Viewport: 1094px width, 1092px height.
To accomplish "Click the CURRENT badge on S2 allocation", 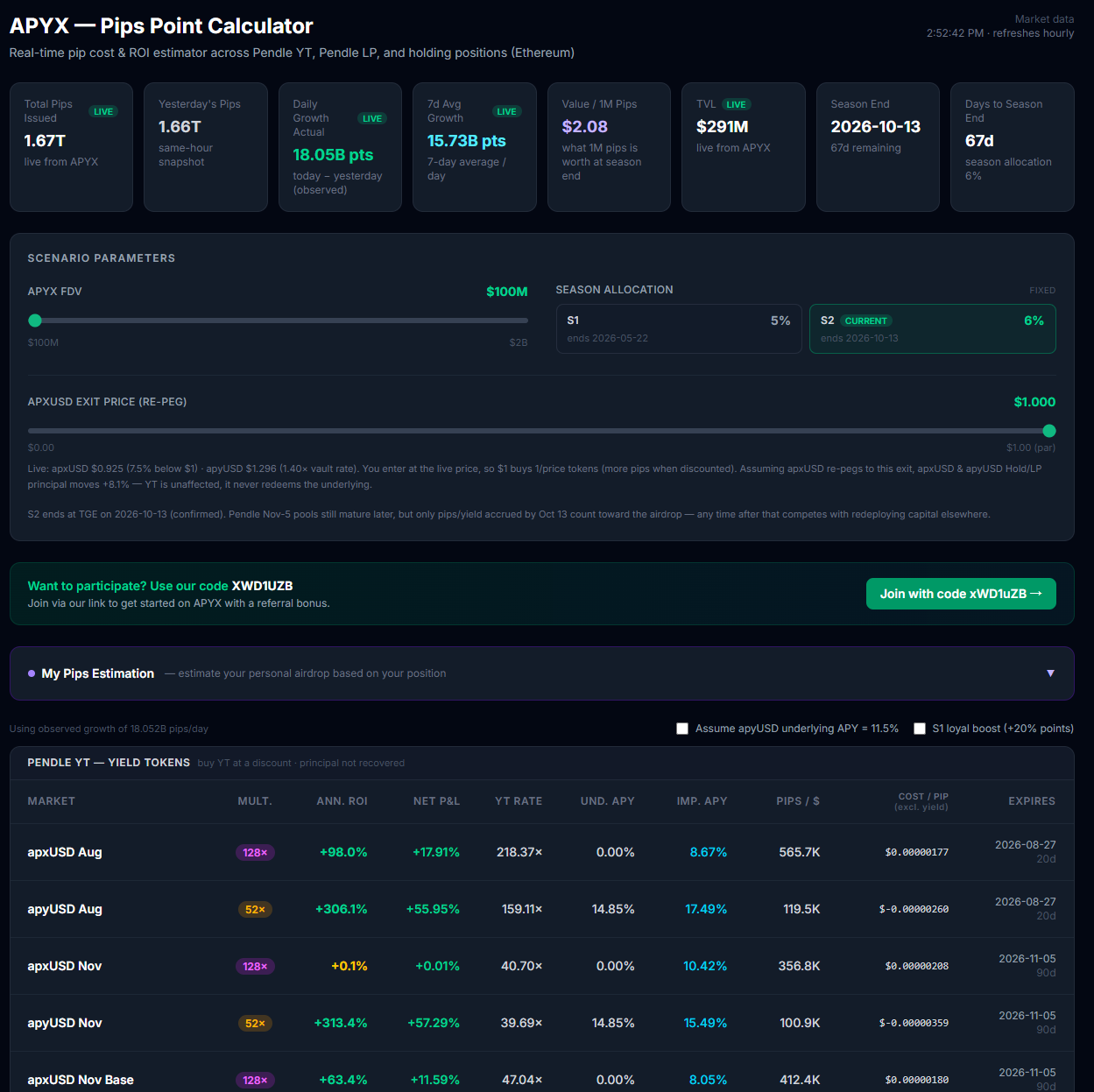I will pos(866,321).
